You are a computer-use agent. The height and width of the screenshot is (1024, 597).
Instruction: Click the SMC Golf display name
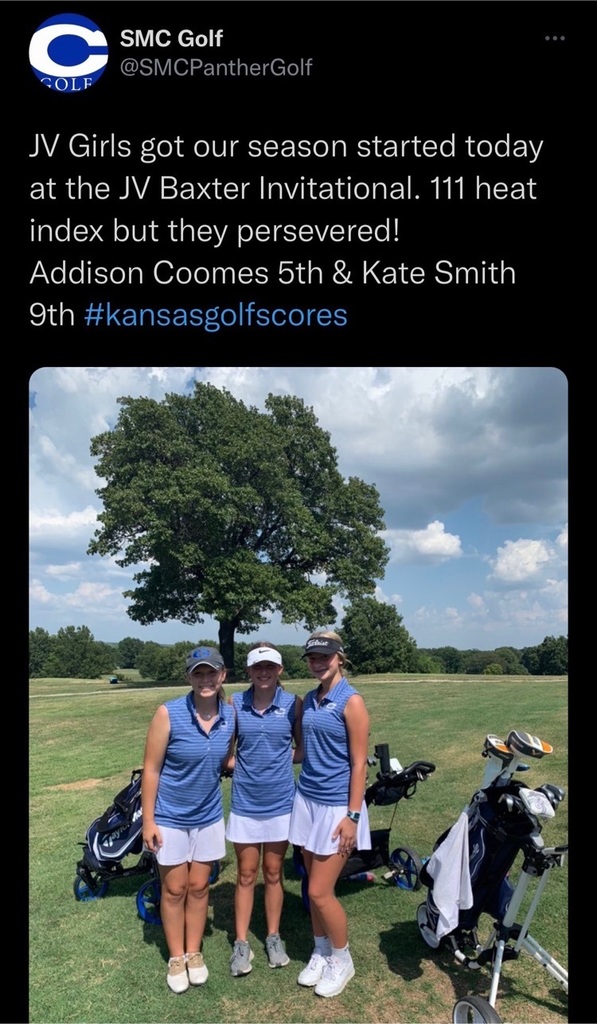(171, 39)
